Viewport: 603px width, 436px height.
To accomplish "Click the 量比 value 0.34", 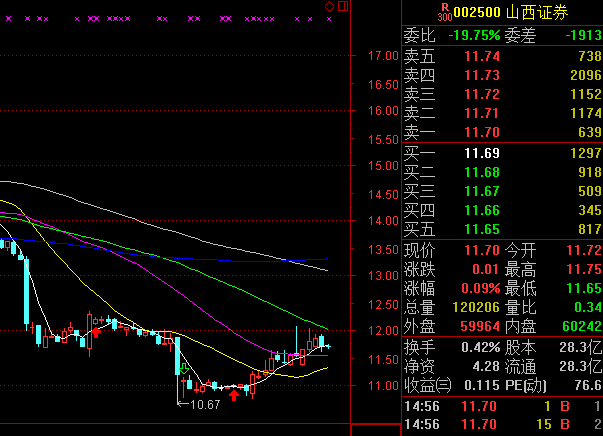I will 588,308.
